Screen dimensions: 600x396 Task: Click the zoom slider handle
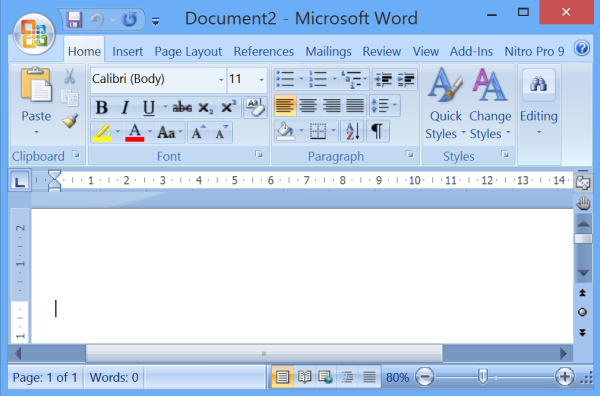483,376
